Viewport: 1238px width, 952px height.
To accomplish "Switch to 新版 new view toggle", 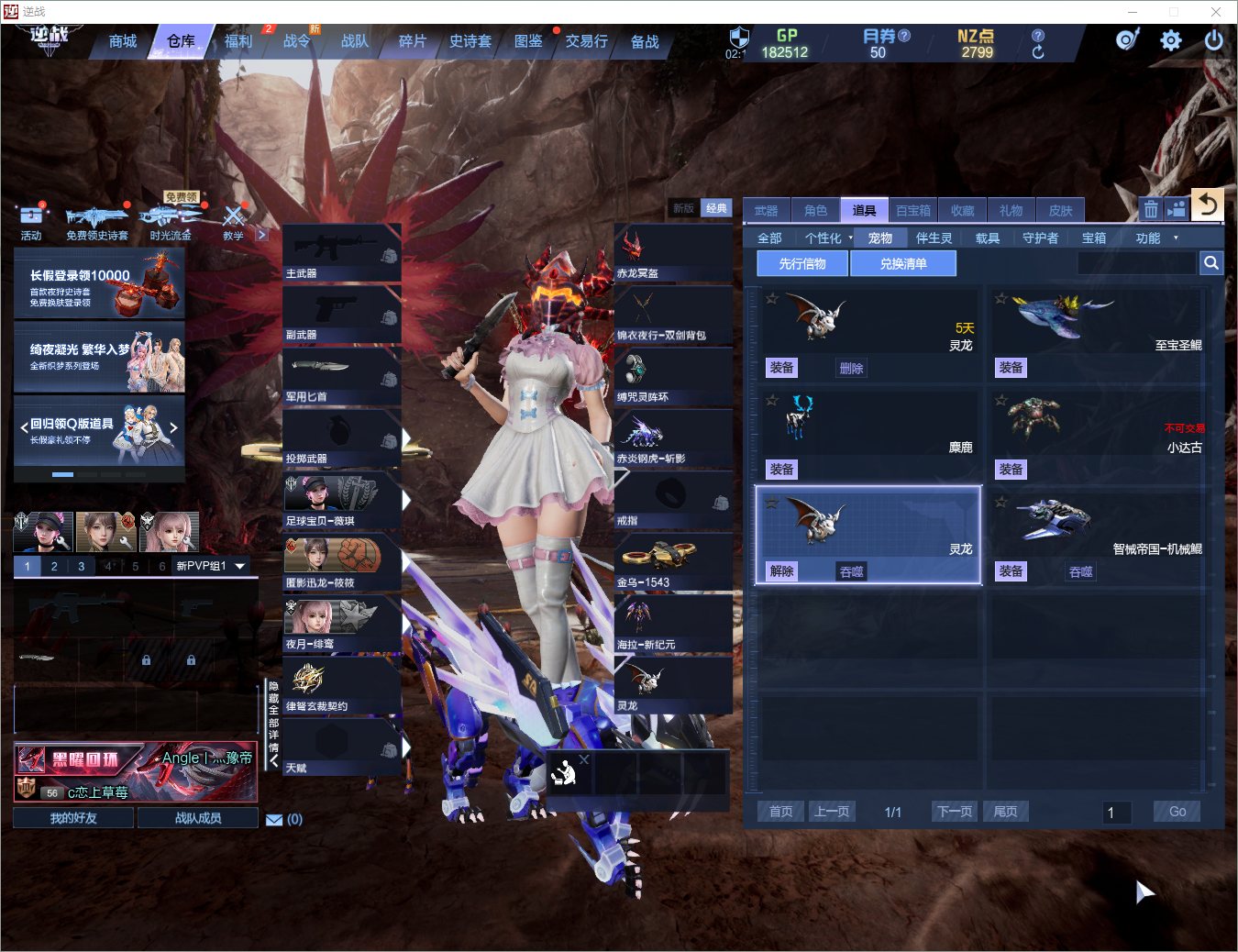I will [x=684, y=208].
